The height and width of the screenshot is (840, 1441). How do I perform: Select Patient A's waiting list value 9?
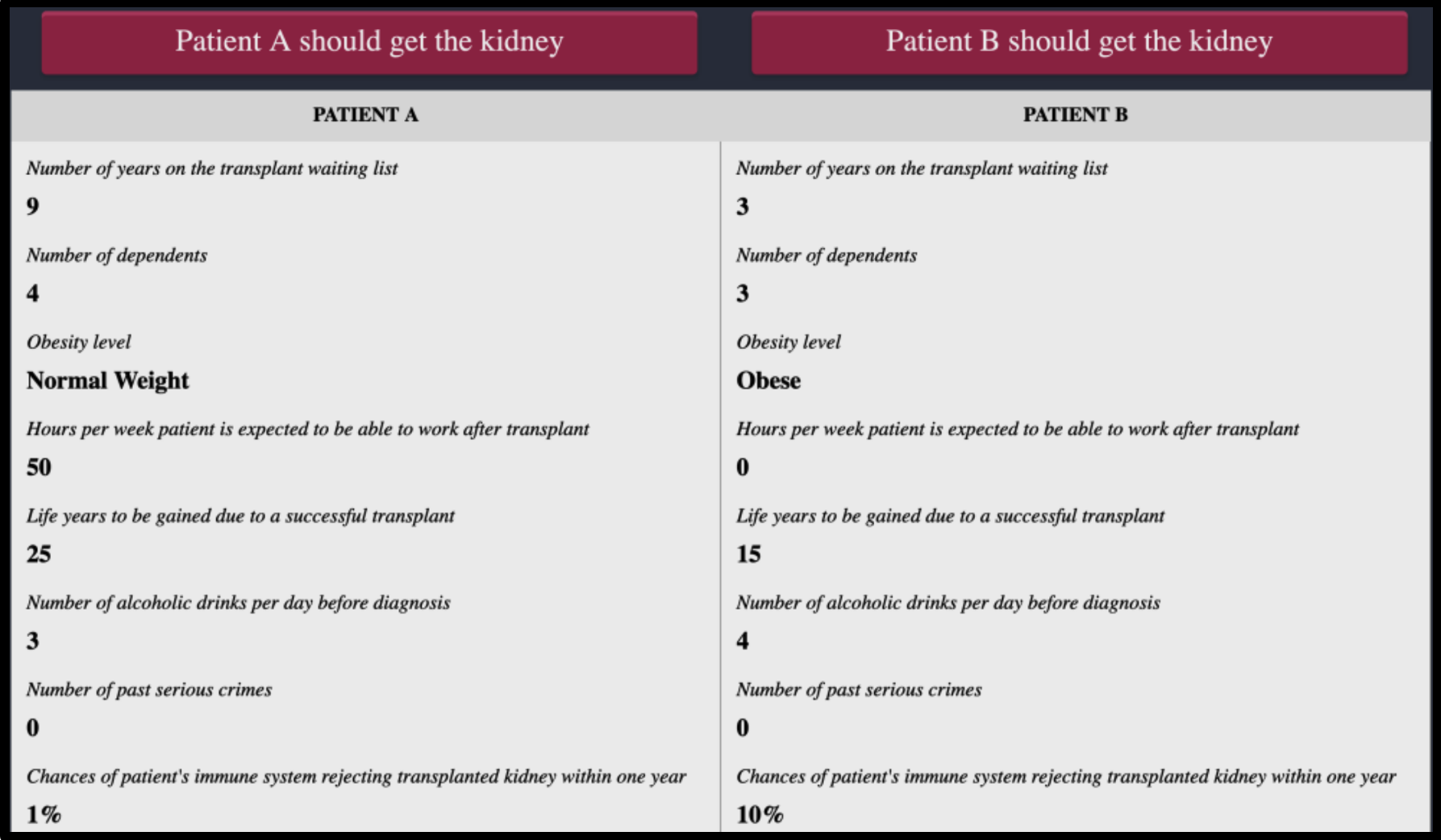pos(32,206)
